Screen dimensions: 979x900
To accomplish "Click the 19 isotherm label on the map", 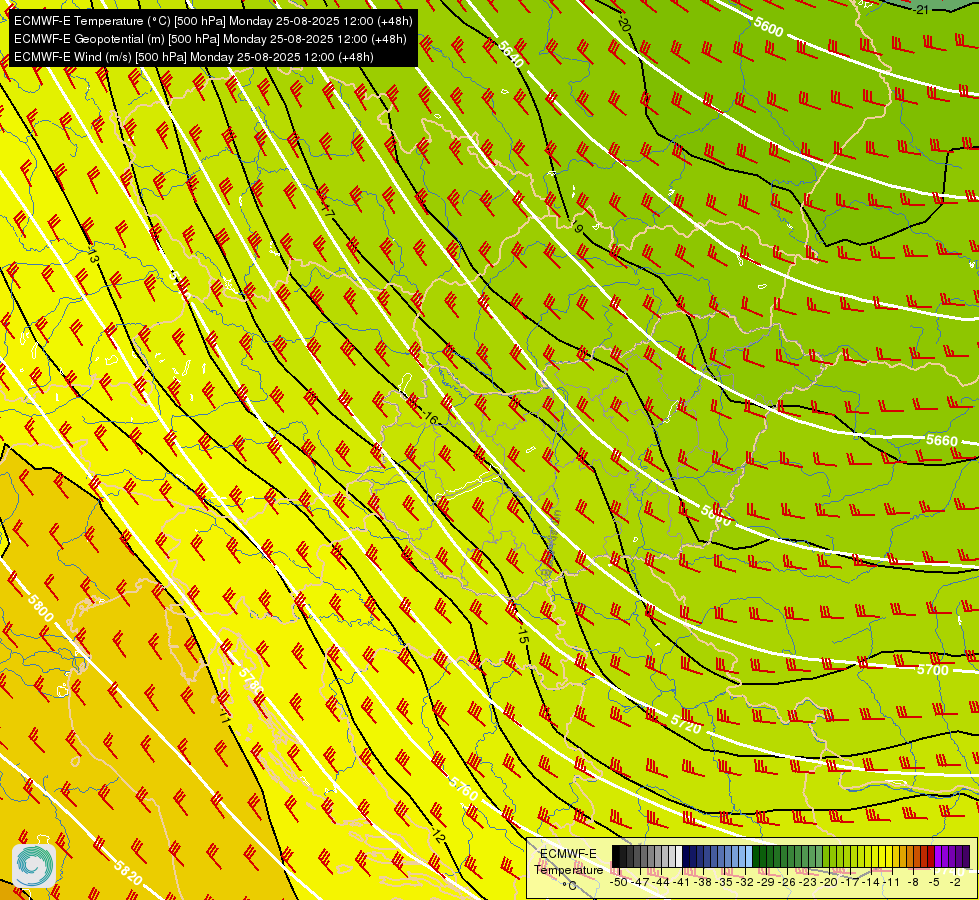I will (576, 227).
